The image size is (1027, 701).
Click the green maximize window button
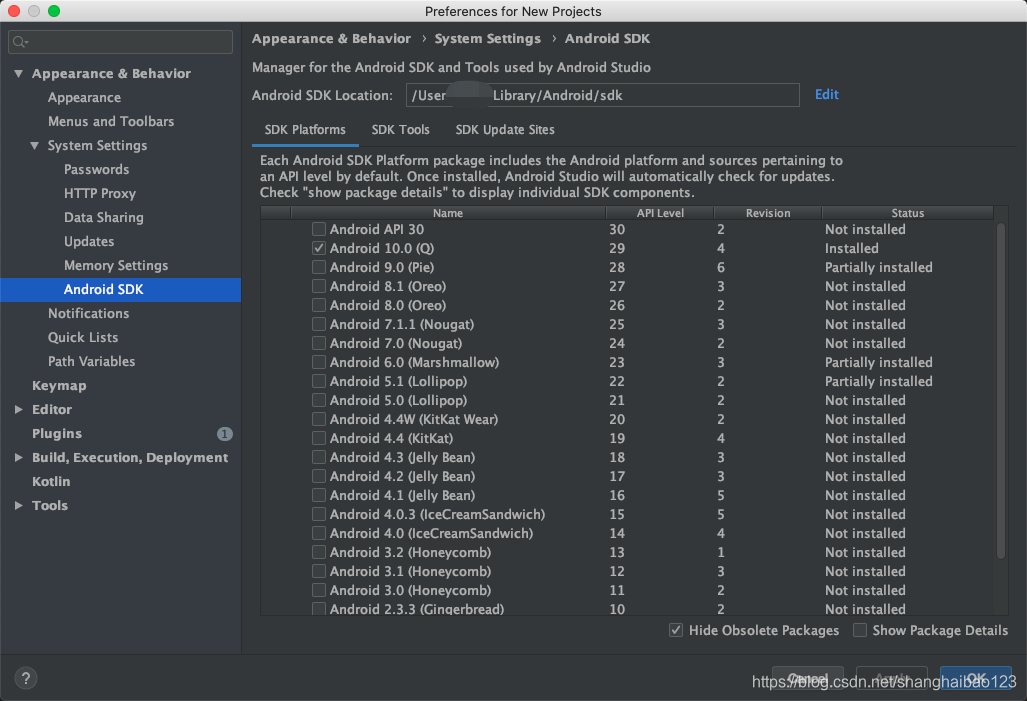point(54,10)
